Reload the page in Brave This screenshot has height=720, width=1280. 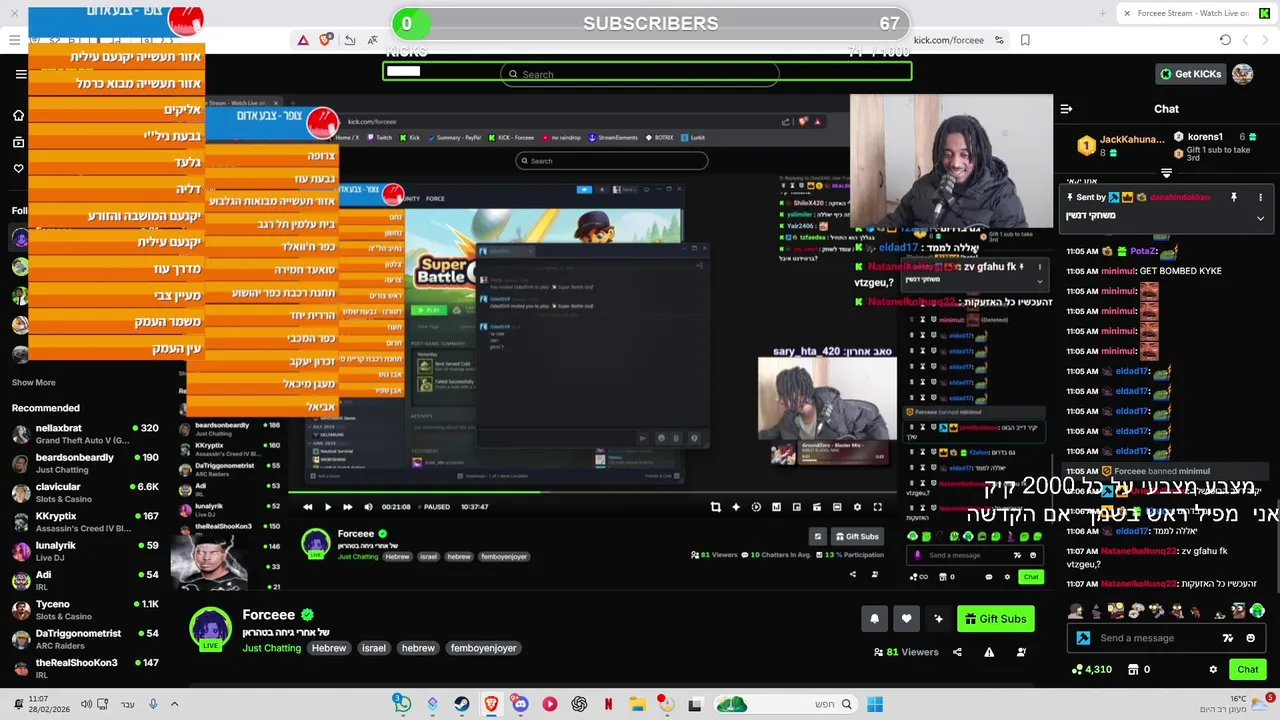(x=1225, y=40)
